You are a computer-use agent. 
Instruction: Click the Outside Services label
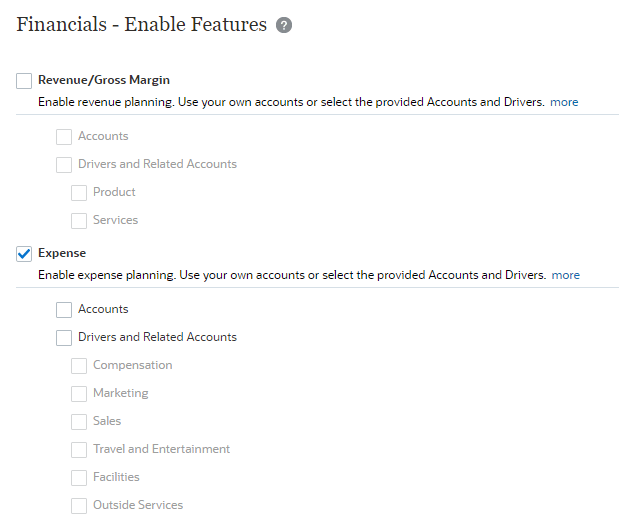point(138,505)
